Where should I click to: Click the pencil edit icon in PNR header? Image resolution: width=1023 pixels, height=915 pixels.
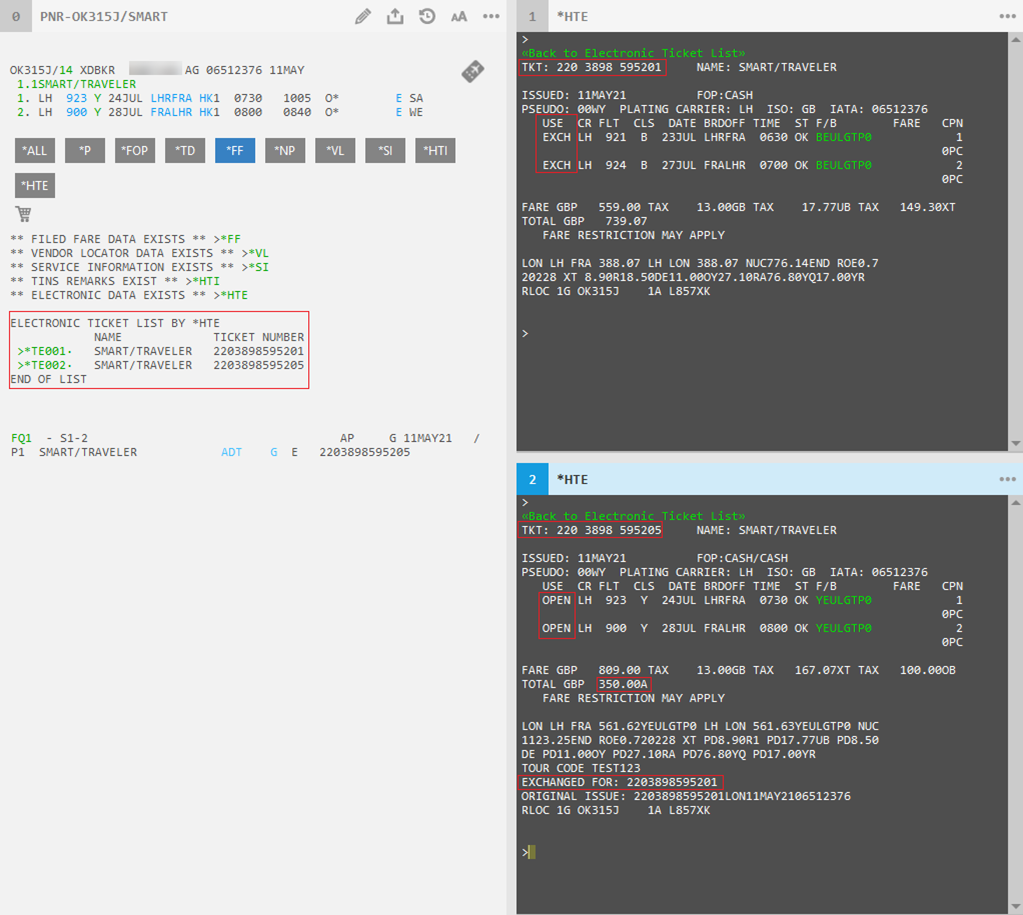tap(363, 16)
